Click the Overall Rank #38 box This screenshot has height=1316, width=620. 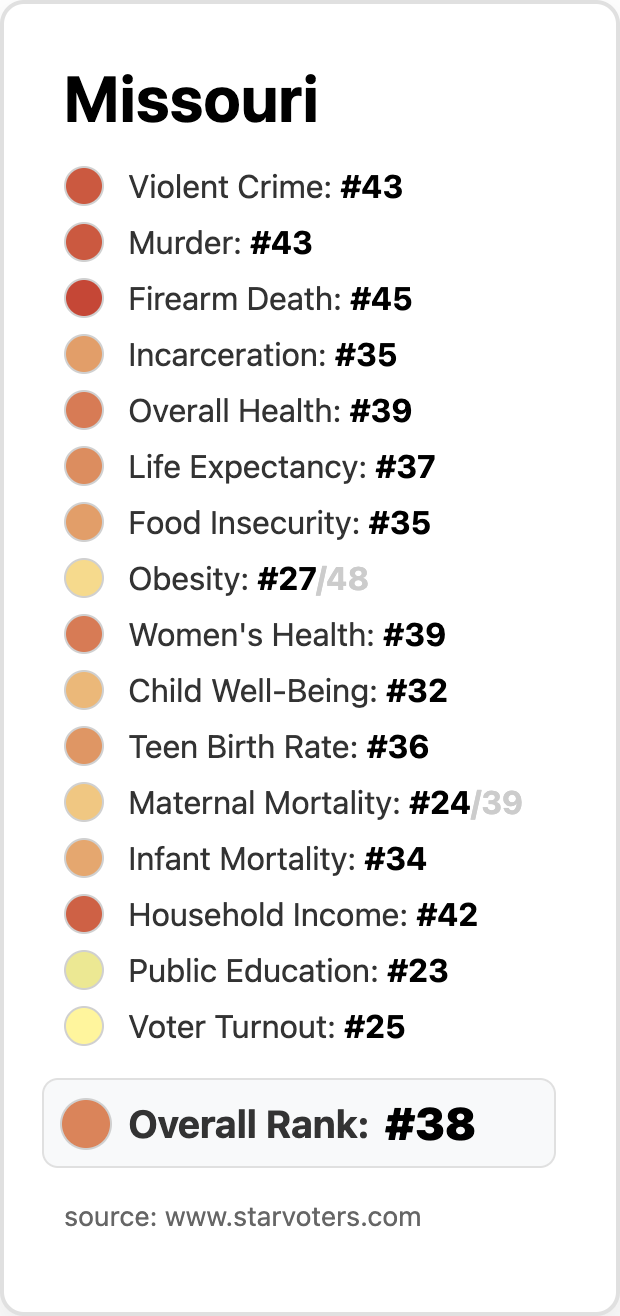point(300,1123)
